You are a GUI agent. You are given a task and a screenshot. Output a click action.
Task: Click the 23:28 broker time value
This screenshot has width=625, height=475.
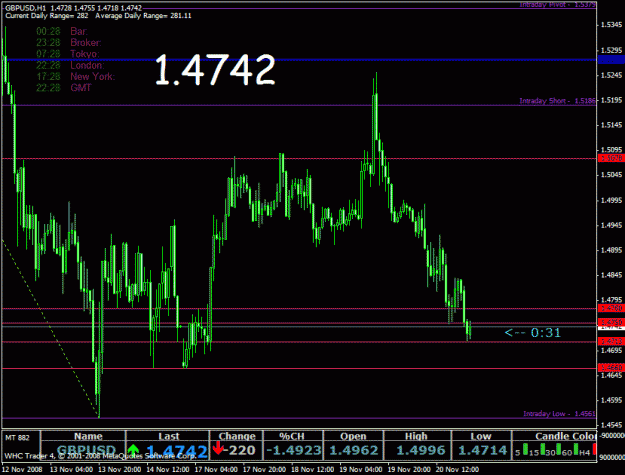48,43
